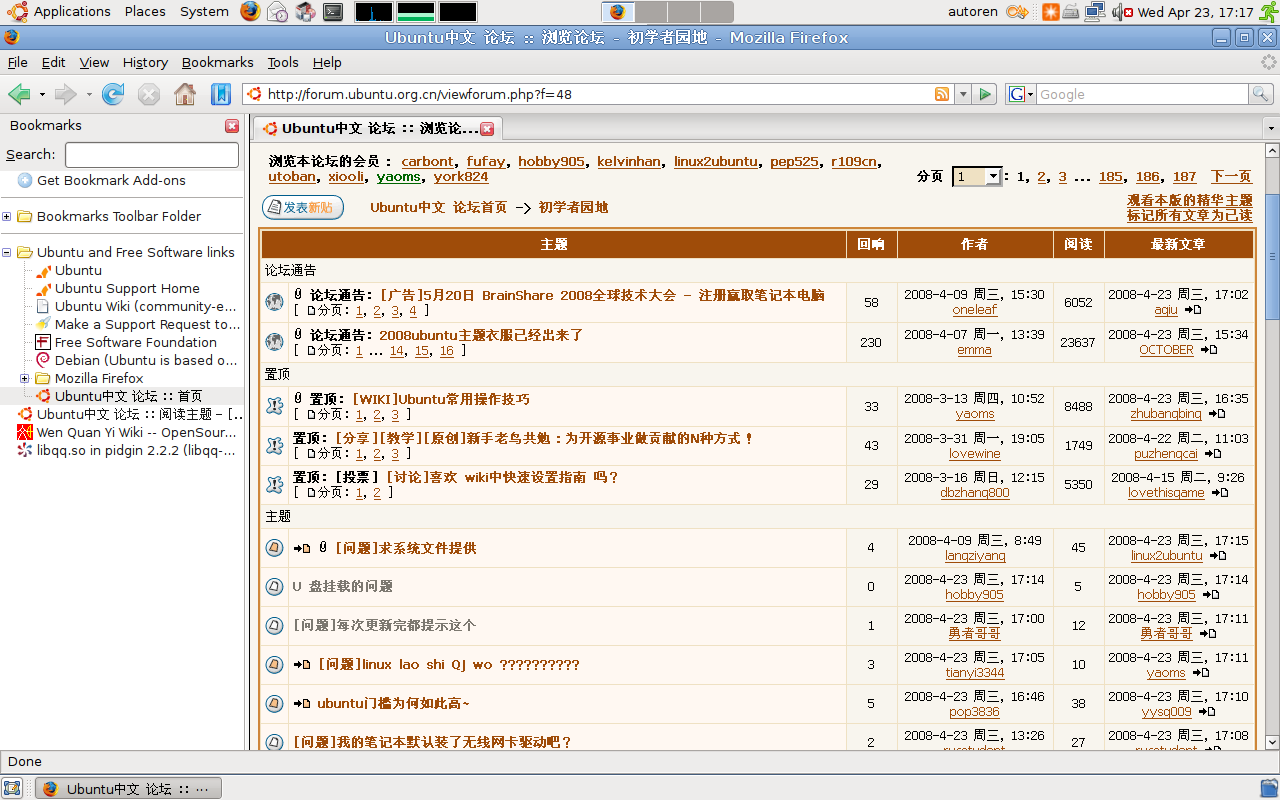
Task: Open the Edit menu
Action: [x=53, y=62]
